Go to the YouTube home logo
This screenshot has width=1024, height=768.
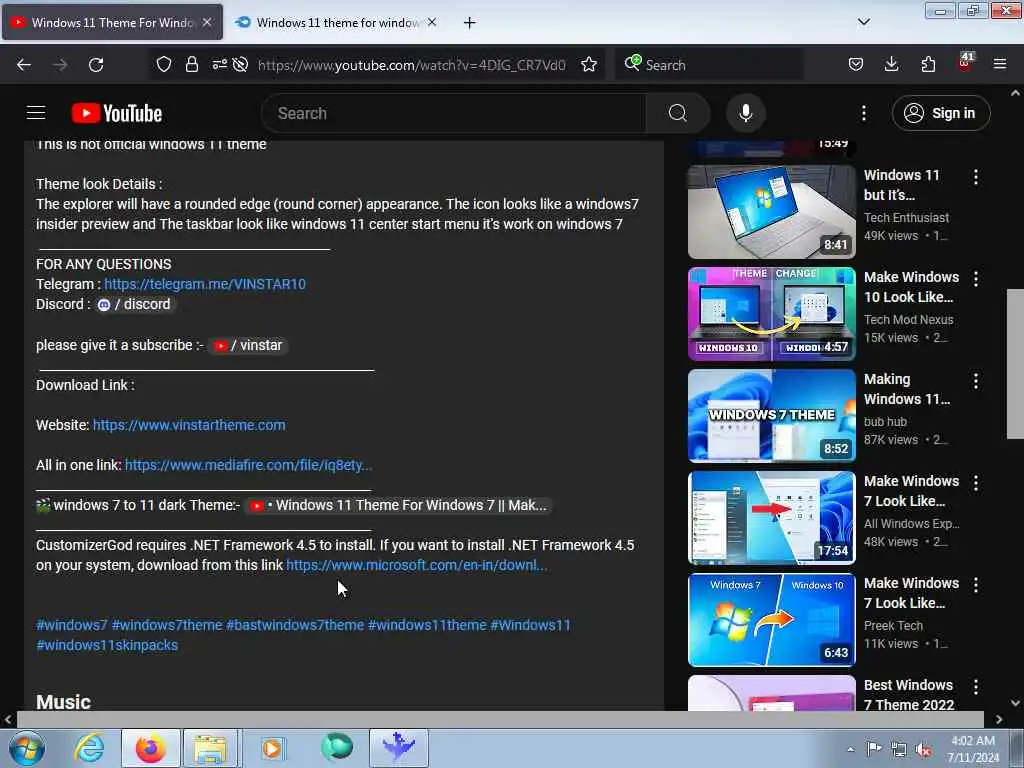(x=117, y=113)
